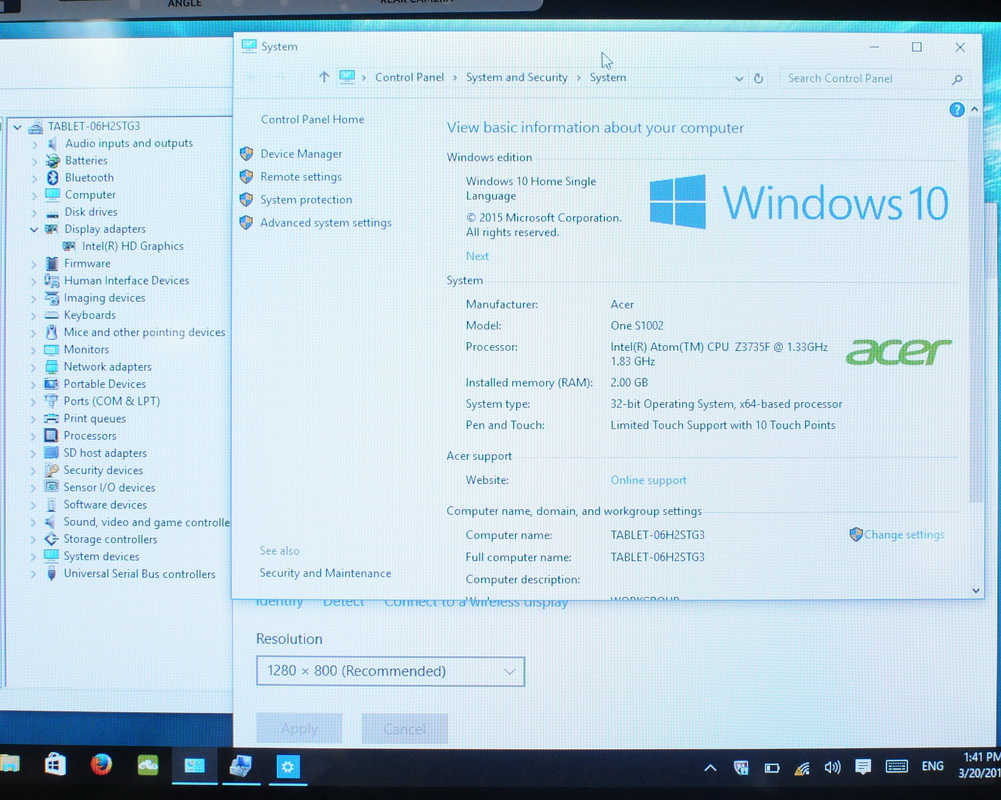
Task: Collapse the Display adapters node
Action: point(34,229)
